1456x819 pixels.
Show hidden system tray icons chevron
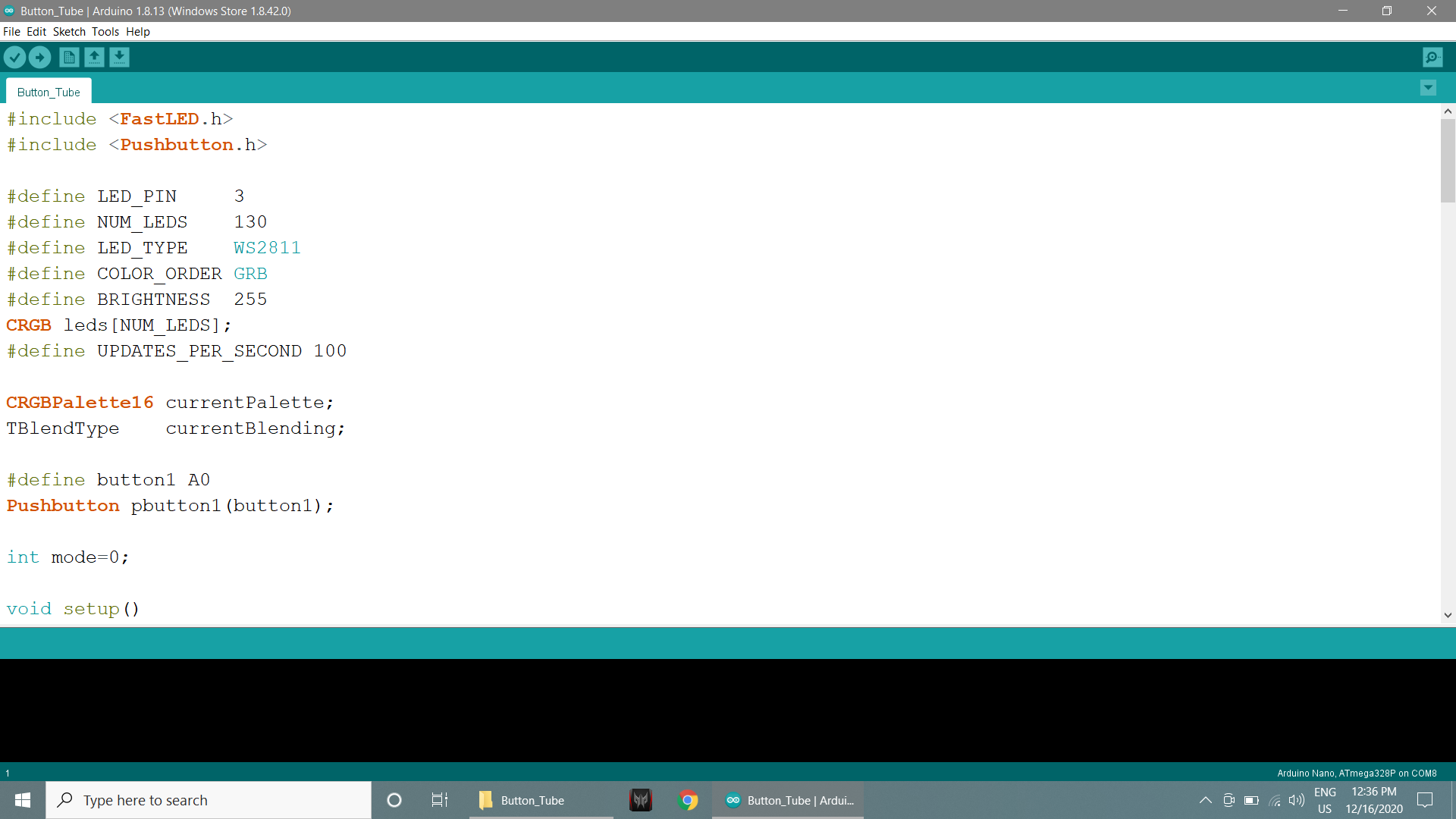pos(1205,800)
